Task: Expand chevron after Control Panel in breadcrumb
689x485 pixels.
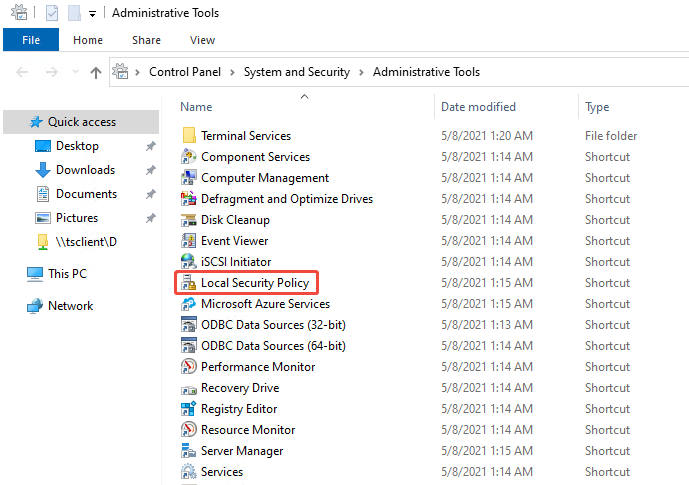Action: [232, 72]
